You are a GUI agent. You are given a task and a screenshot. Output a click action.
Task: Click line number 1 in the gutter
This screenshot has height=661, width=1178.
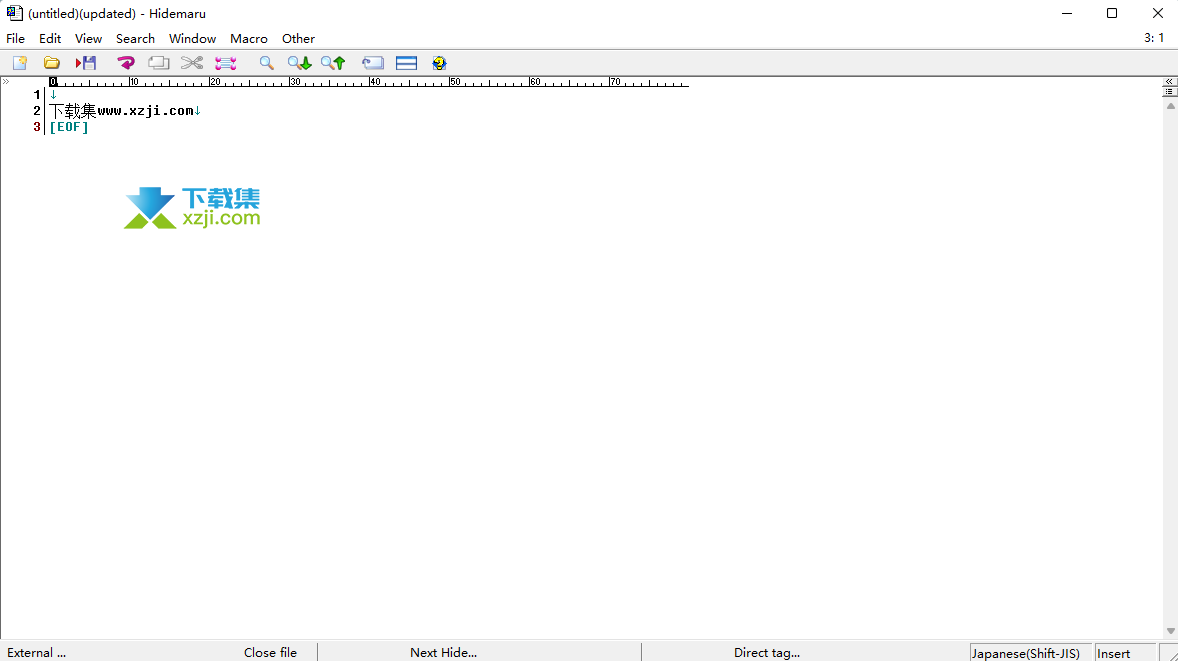pyautogui.click(x=37, y=95)
